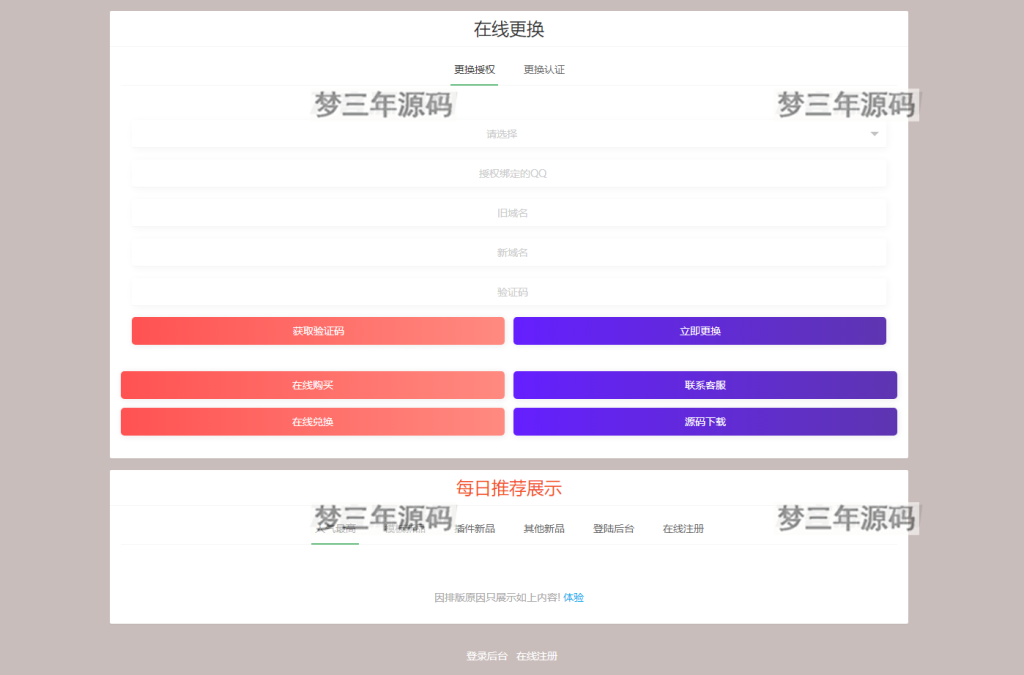Expand the 请选择 dropdown arrow
Viewport: 1024px width, 675px height.
pyautogui.click(x=874, y=134)
